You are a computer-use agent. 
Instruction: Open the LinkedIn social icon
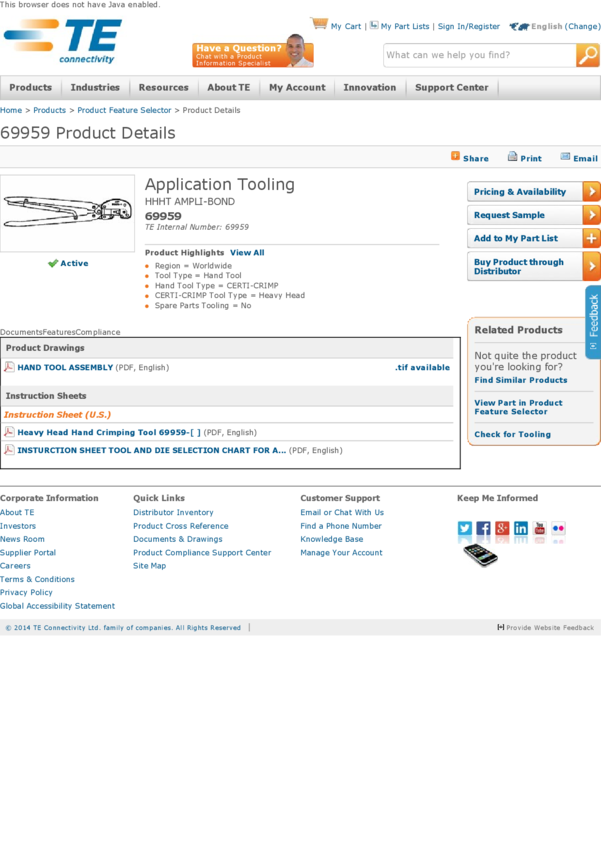click(x=521, y=528)
